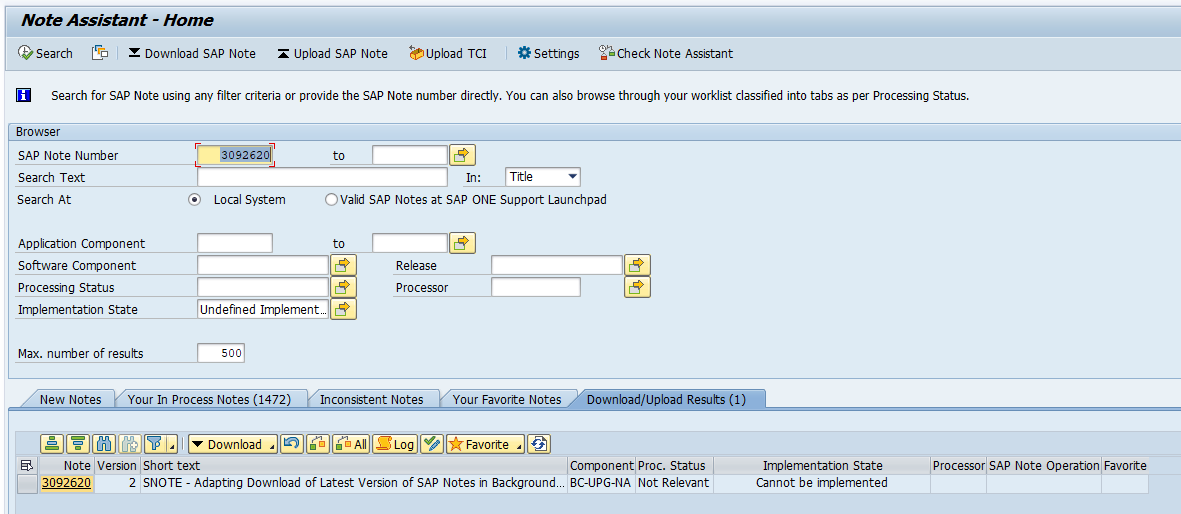Click Download SAP Note in toolbar
This screenshot has width=1181, height=514.
point(192,53)
